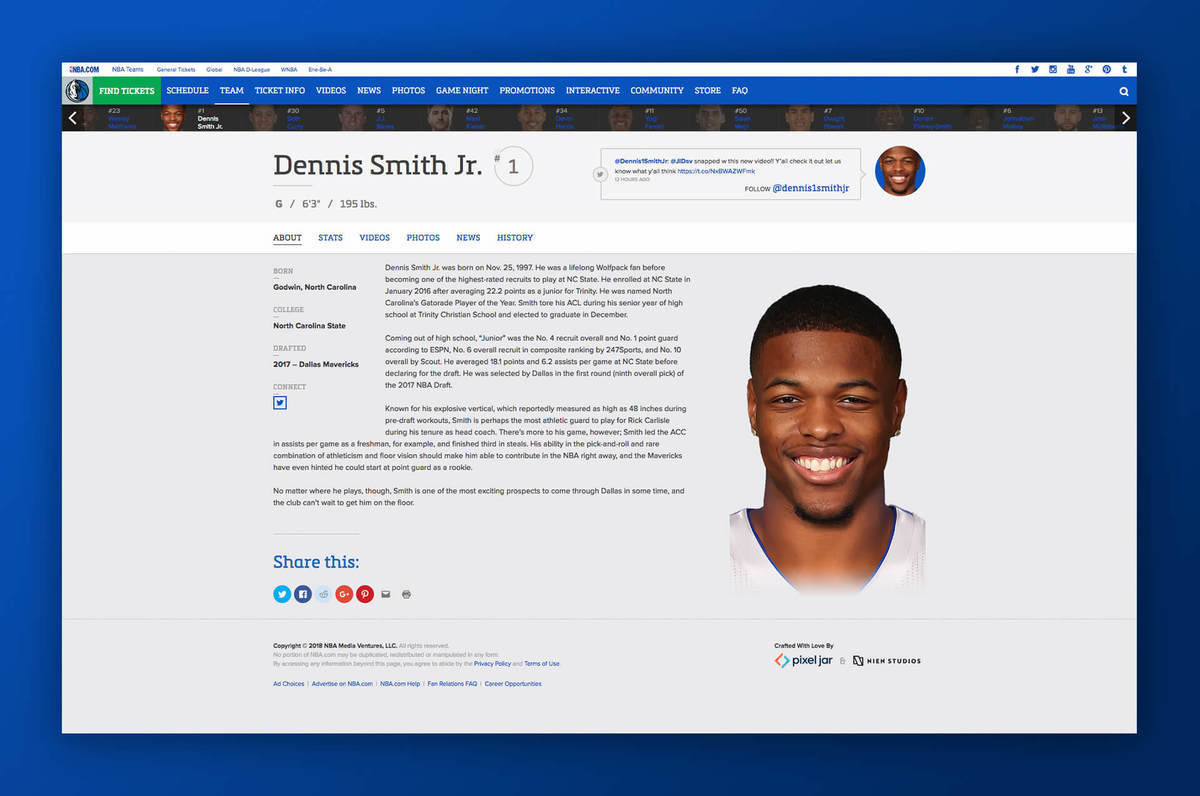Click the circular player avatar beside tweet
Image resolution: width=1200 pixels, height=796 pixels.
[899, 171]
